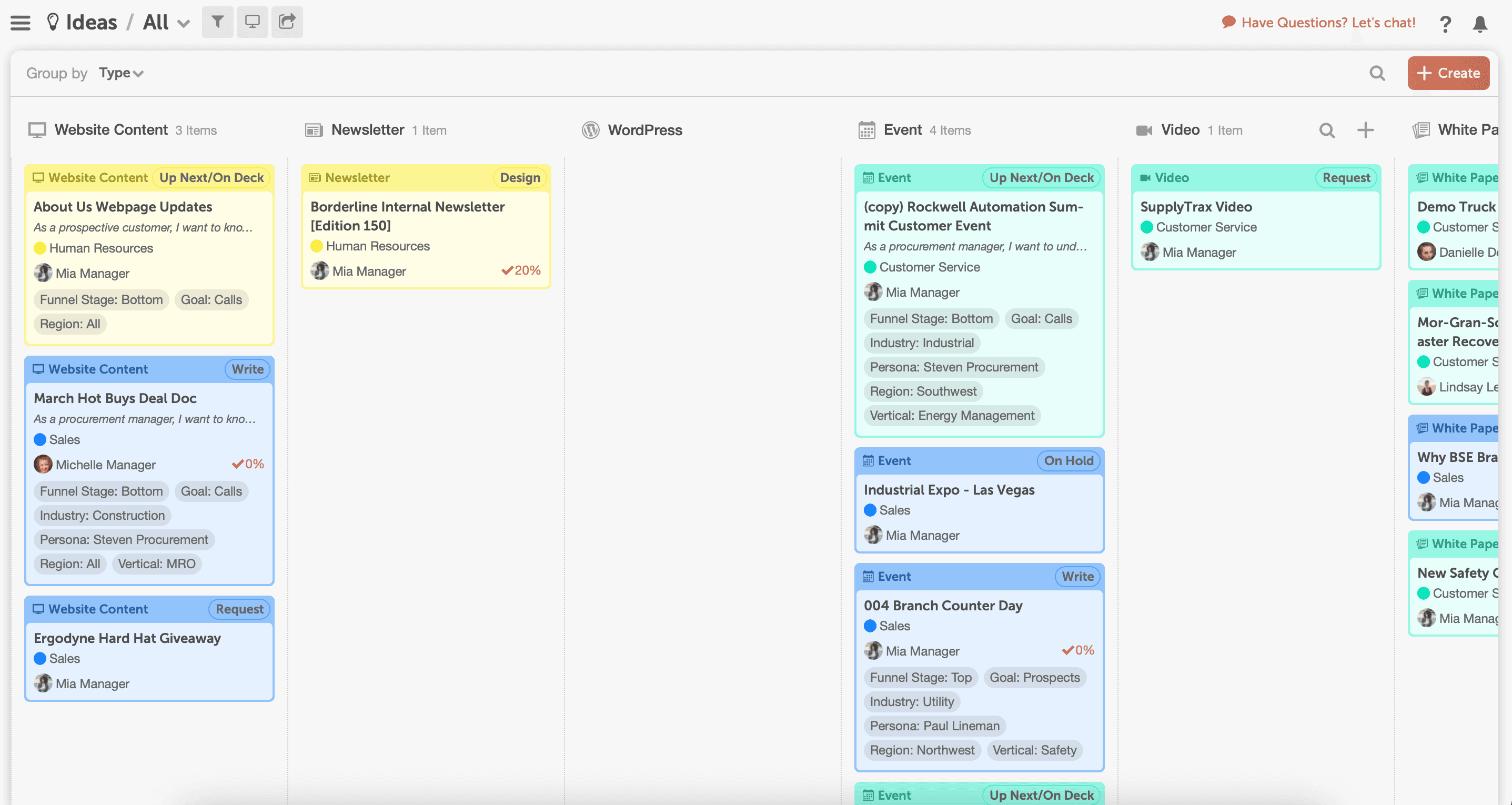Click 0% checkmark on Branch Counter Day
This screenshot has width=1512, height=805.
(1077, 650)
